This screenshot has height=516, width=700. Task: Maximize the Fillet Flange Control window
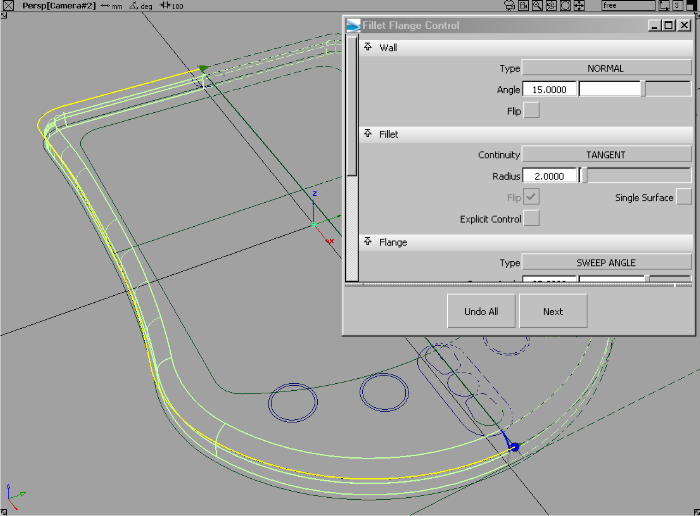pos(669,25)
